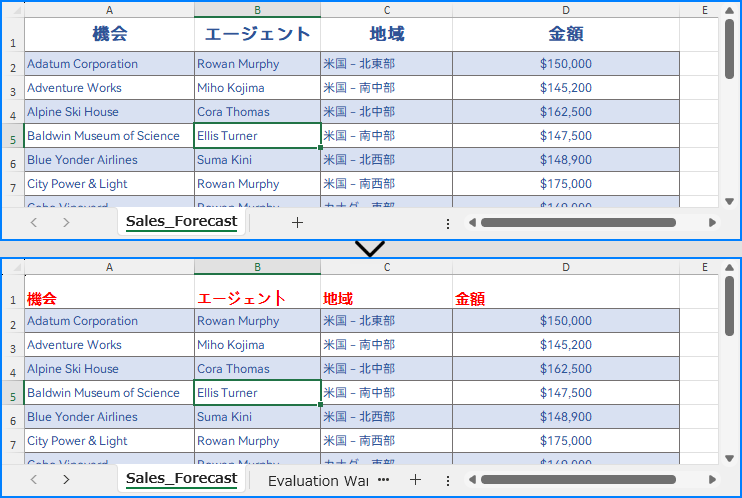Select Blue Yonder Airlines cell in top spreadsheet
This screenshot has height=498, width=742.
click(109, 160)
